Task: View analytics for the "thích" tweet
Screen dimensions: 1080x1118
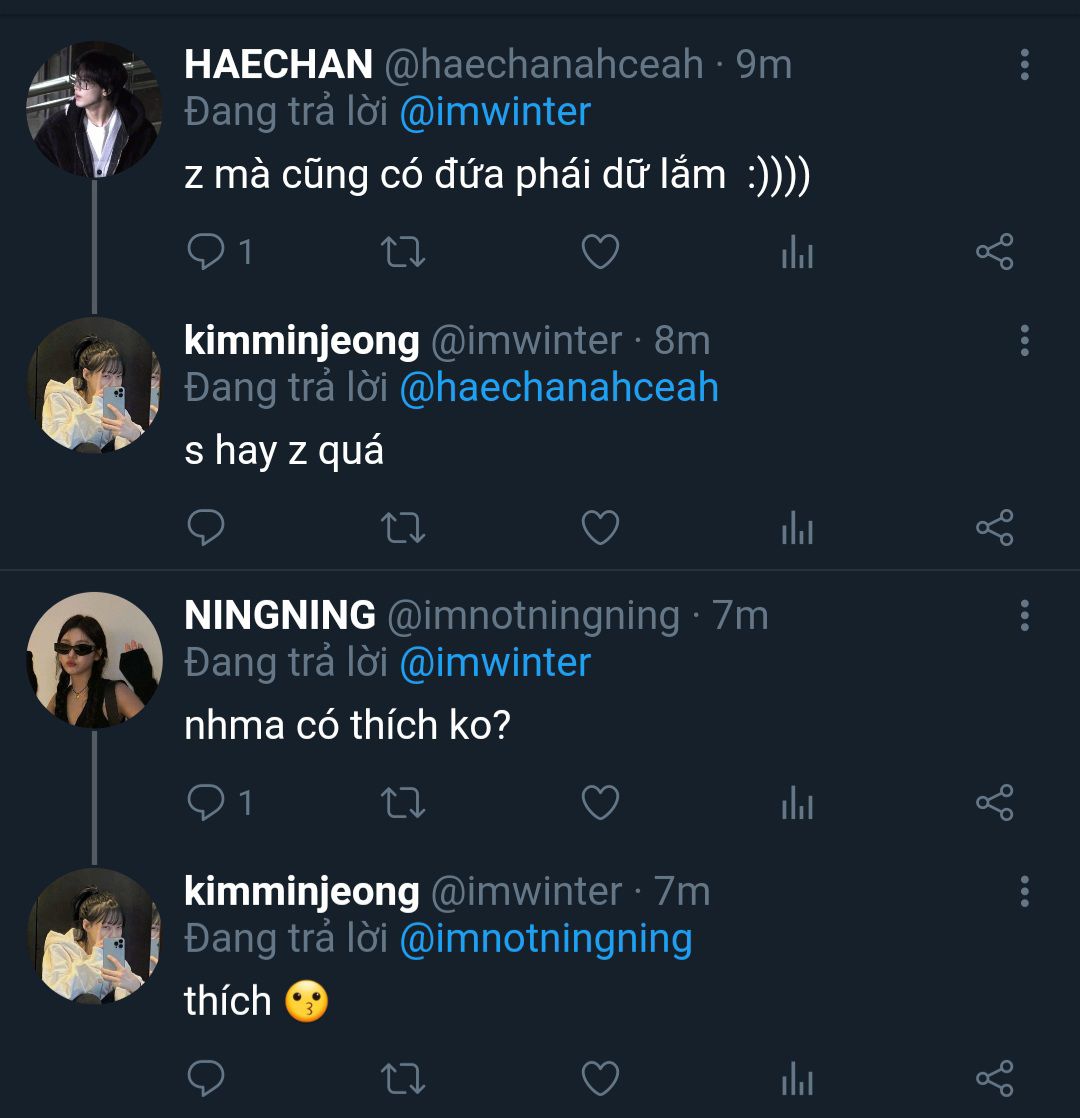Action: pos(797,1078)
